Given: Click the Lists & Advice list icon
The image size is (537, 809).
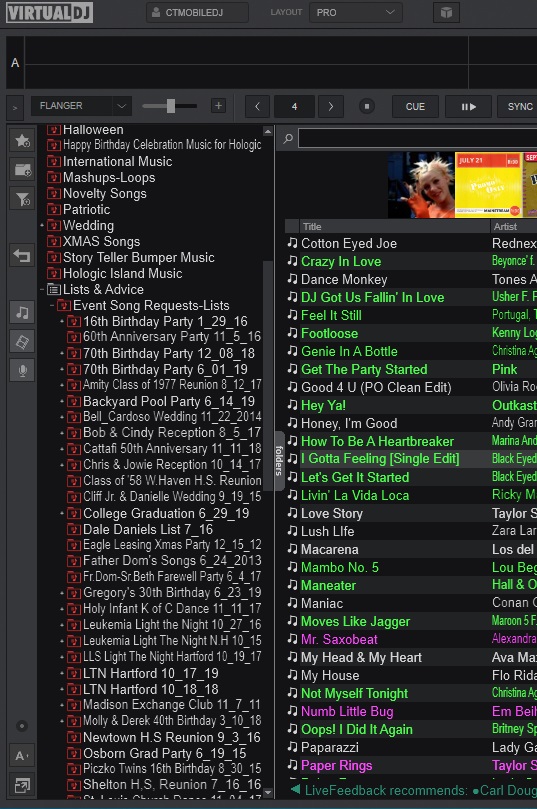Looking at the screenshot, I should [53, 289].
